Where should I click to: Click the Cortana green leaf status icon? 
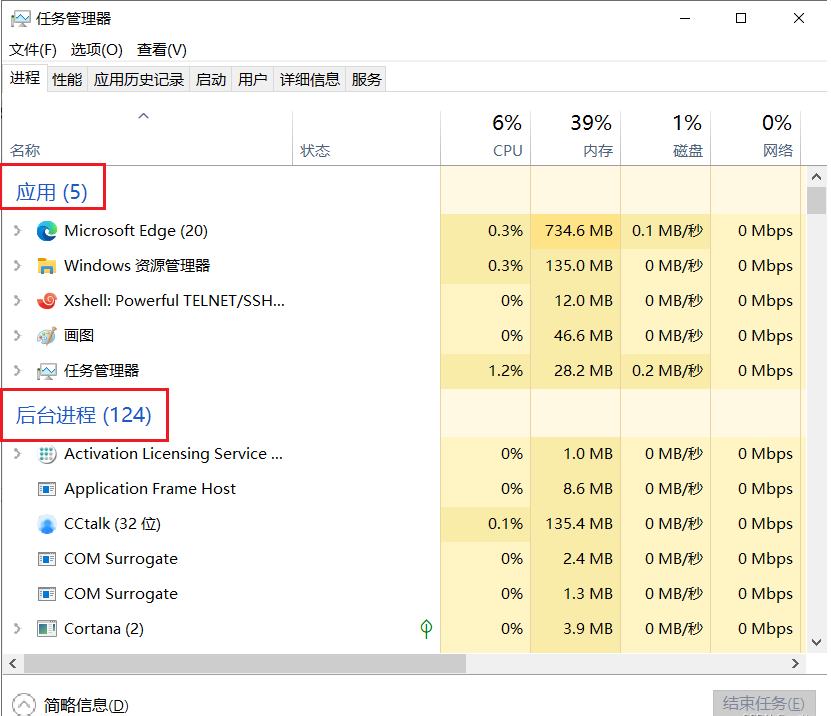point(426,629)
